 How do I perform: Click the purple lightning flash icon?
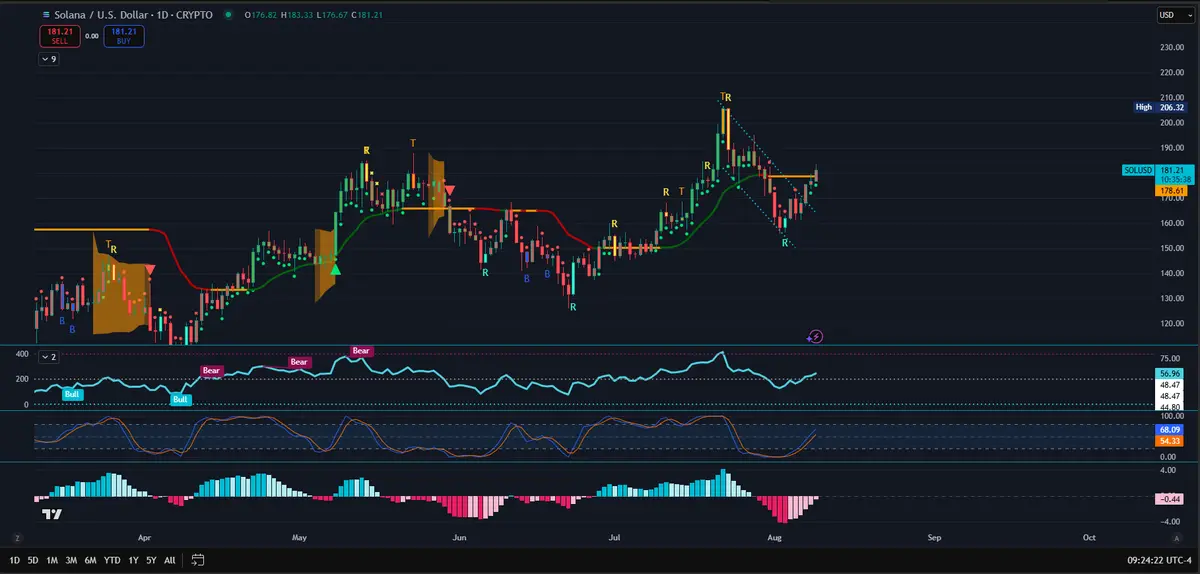coord(815,337)
